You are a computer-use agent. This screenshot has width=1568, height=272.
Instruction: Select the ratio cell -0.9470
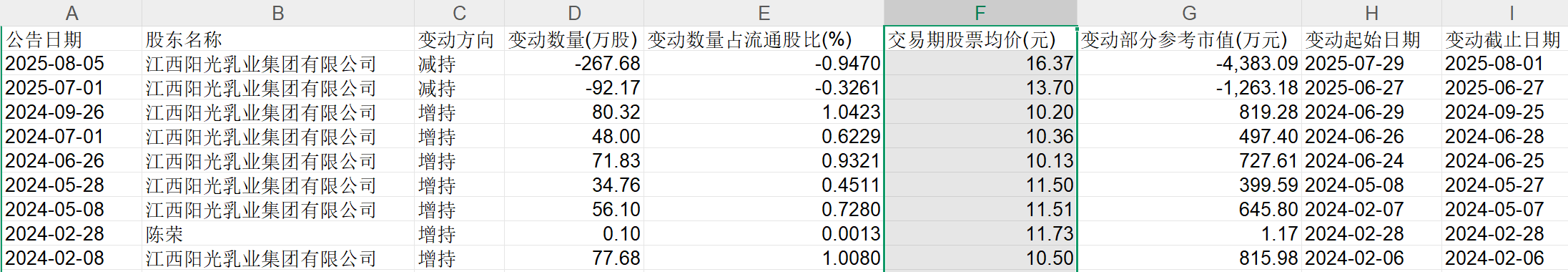coord(764,64)
